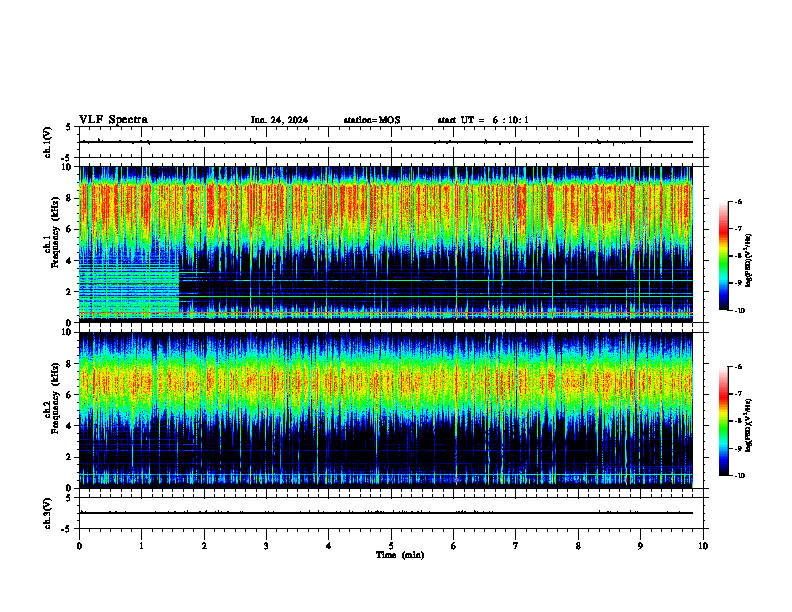792x612 pixels.
Task: Click the "start UT = 6 : 10: 1" text
Action: [x=483, y=120]
